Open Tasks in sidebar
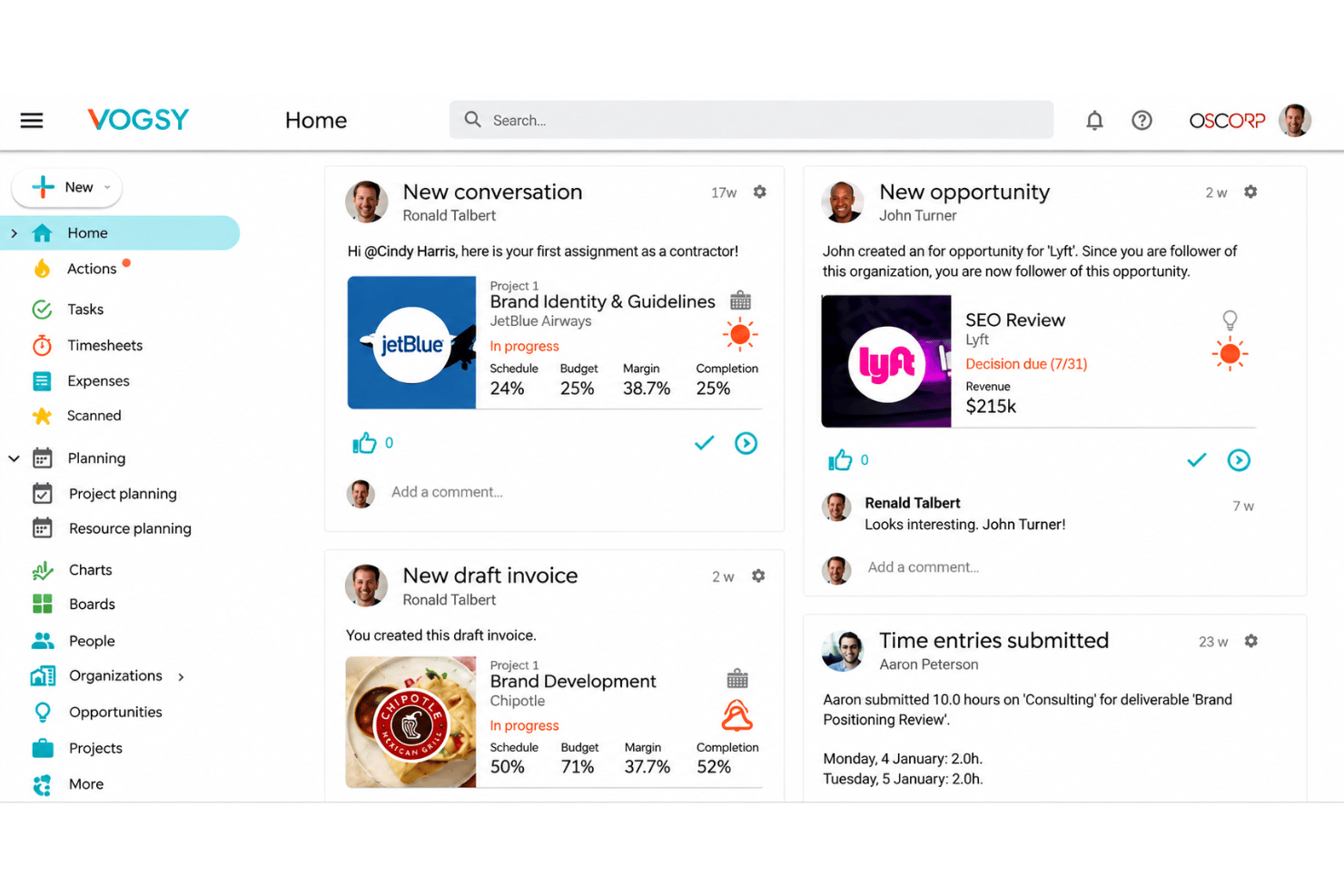Viewport: 1344px width, 896px height. [85, 310]
